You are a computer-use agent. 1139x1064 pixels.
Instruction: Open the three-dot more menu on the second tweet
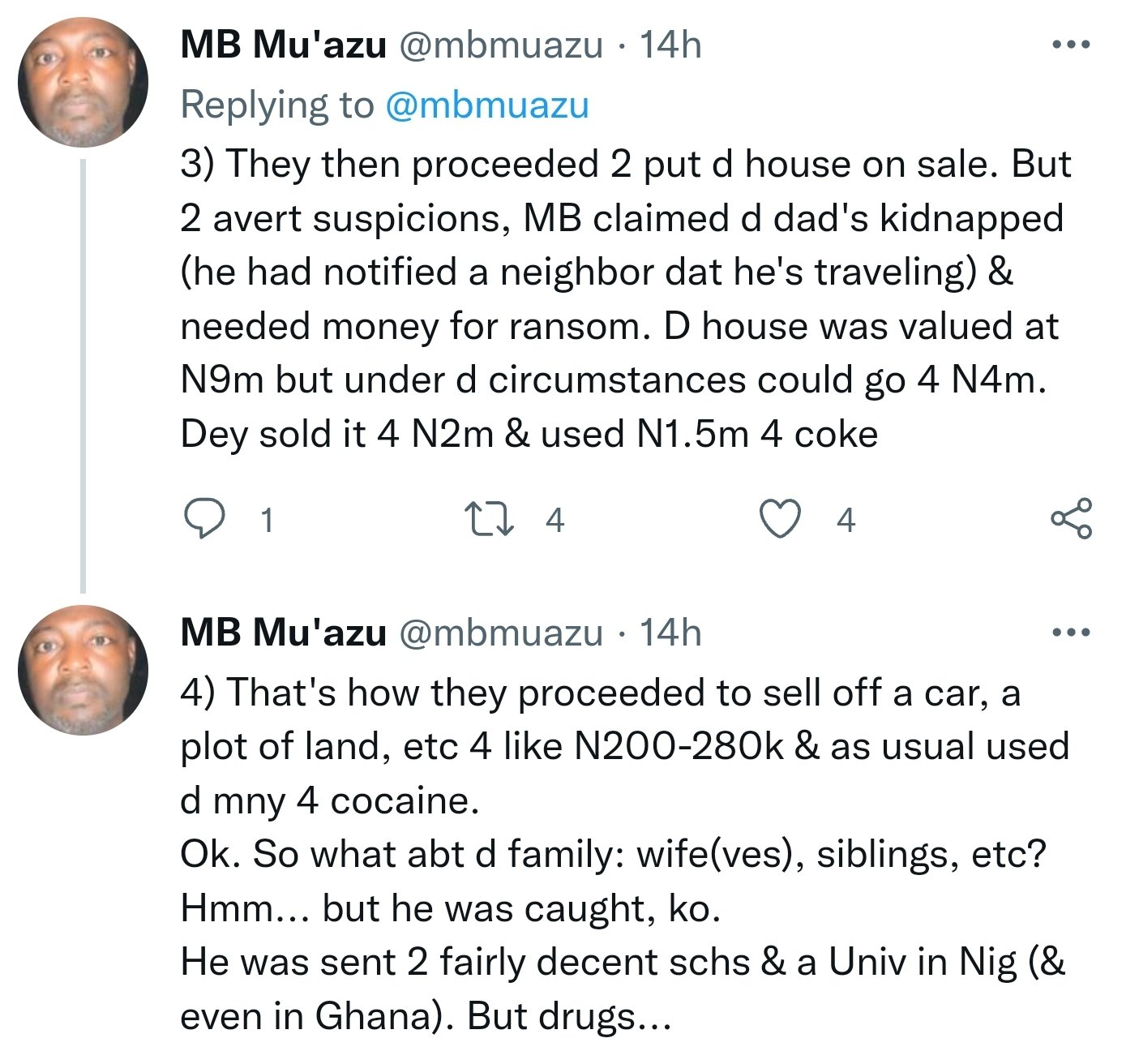coord(1071,633)
